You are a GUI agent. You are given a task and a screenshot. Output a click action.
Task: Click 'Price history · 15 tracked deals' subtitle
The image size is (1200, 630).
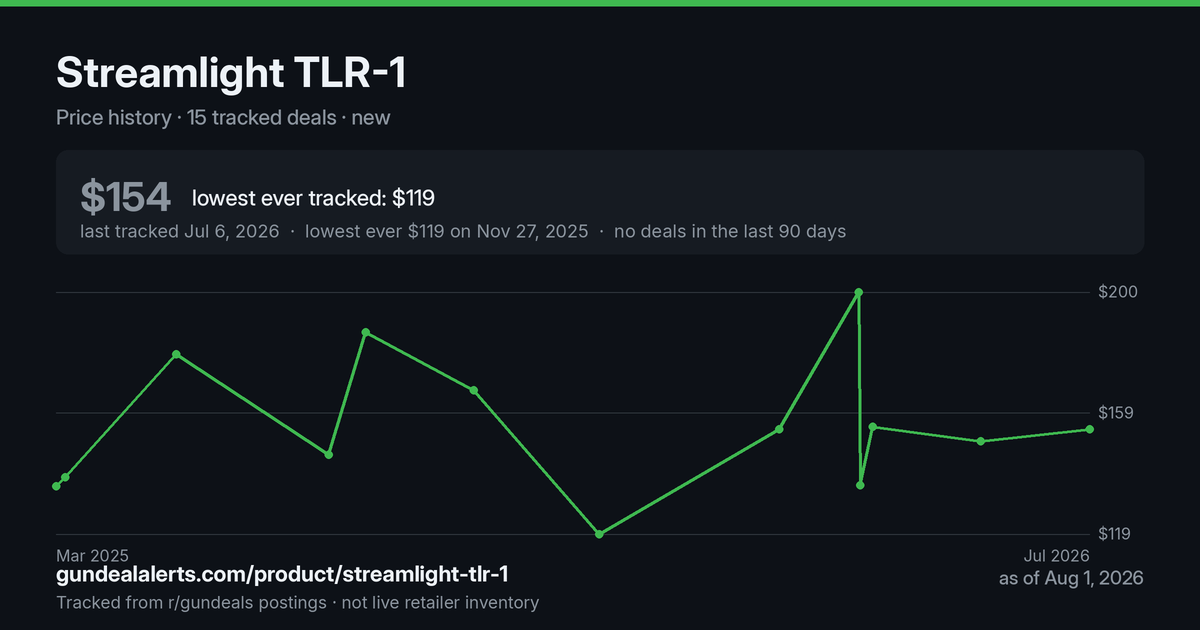(196, 117)
